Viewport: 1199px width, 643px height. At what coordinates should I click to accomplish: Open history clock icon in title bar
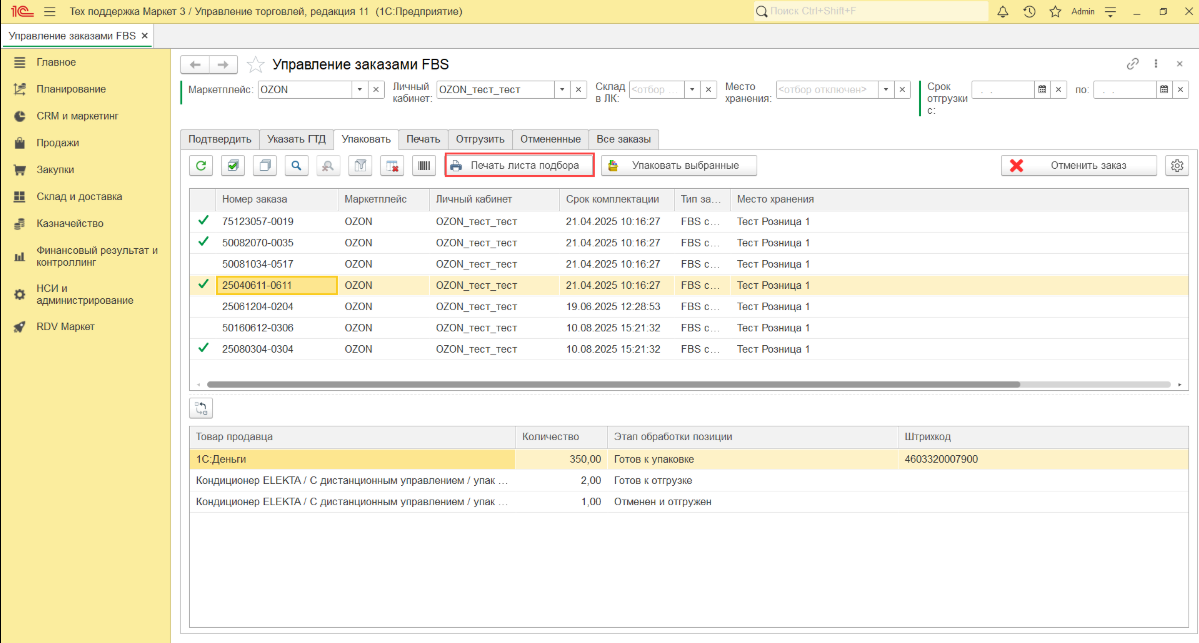tap(1029, 12)
